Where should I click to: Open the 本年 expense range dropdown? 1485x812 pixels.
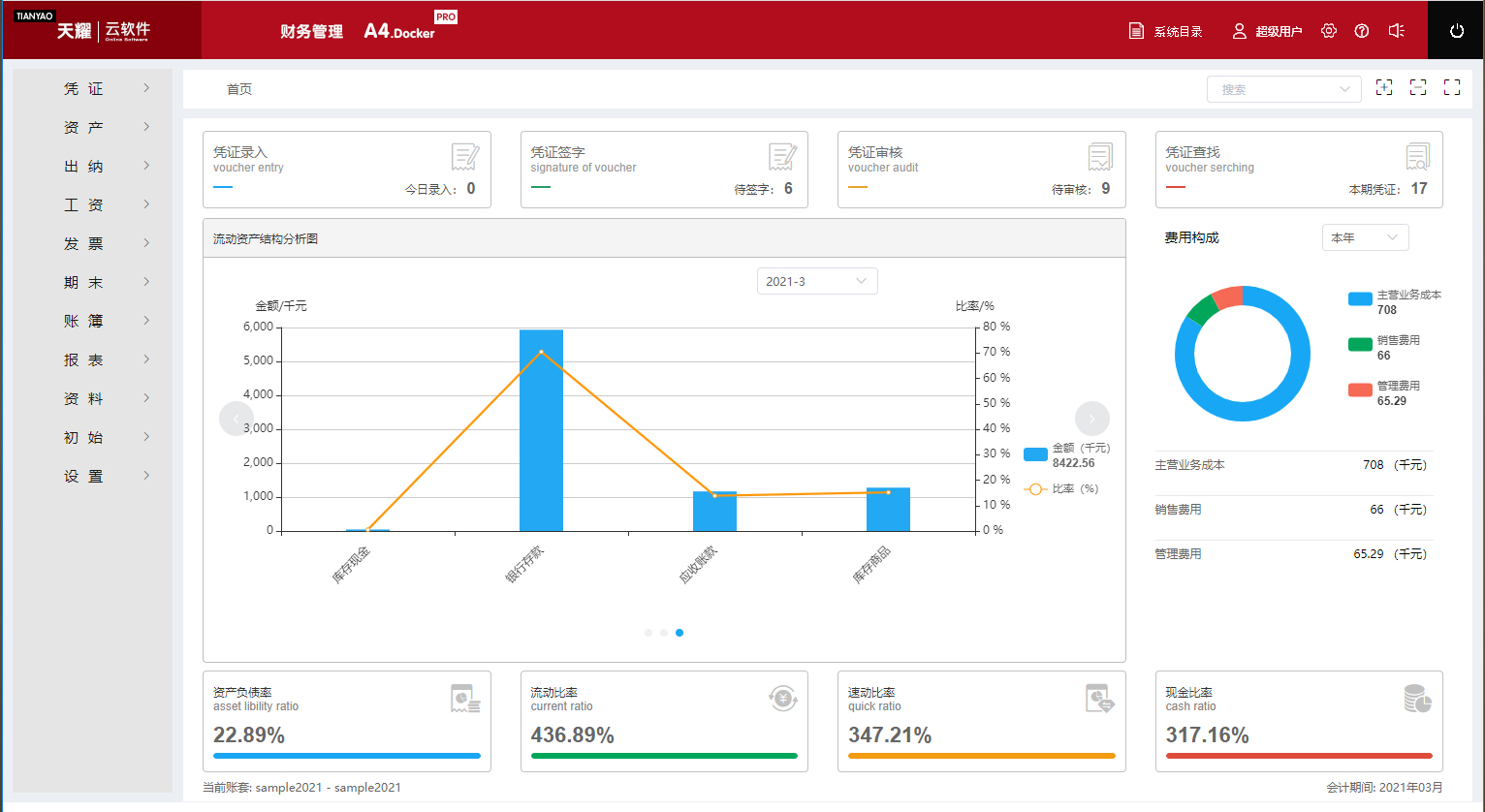click(1365, 237)
